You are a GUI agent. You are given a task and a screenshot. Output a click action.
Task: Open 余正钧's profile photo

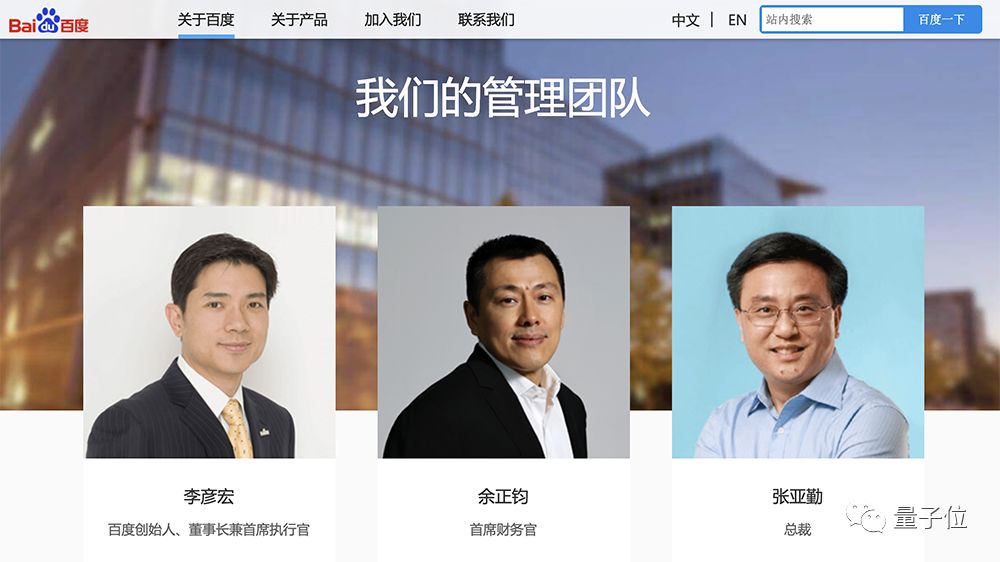[504, 332]
